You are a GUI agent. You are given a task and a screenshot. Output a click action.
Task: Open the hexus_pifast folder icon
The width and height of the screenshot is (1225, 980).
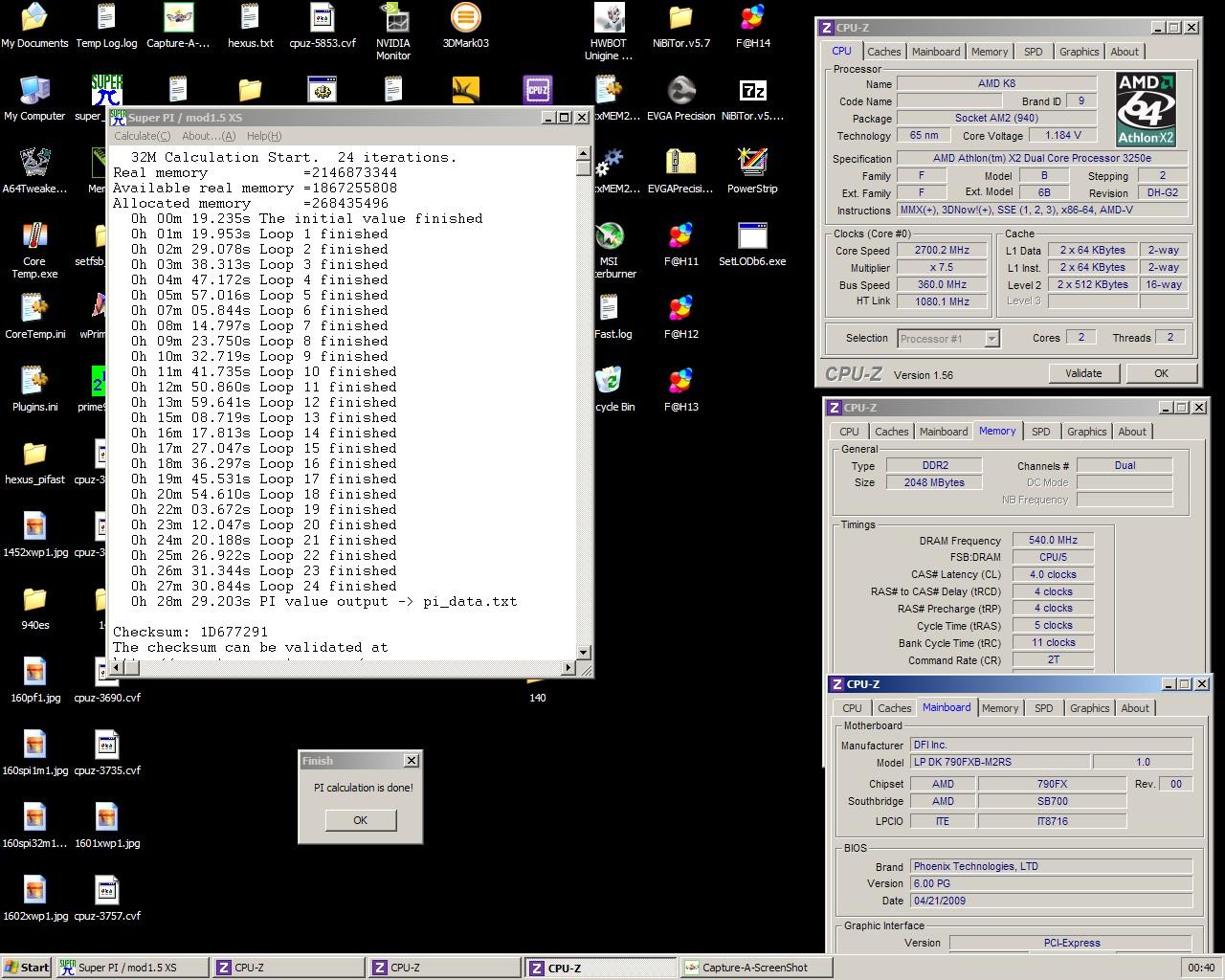(x=34, y=462)
